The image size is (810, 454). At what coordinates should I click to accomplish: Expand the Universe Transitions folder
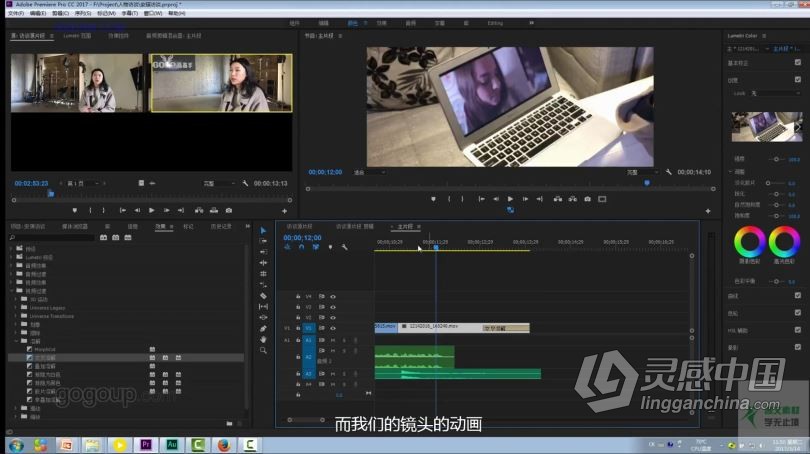16,316
